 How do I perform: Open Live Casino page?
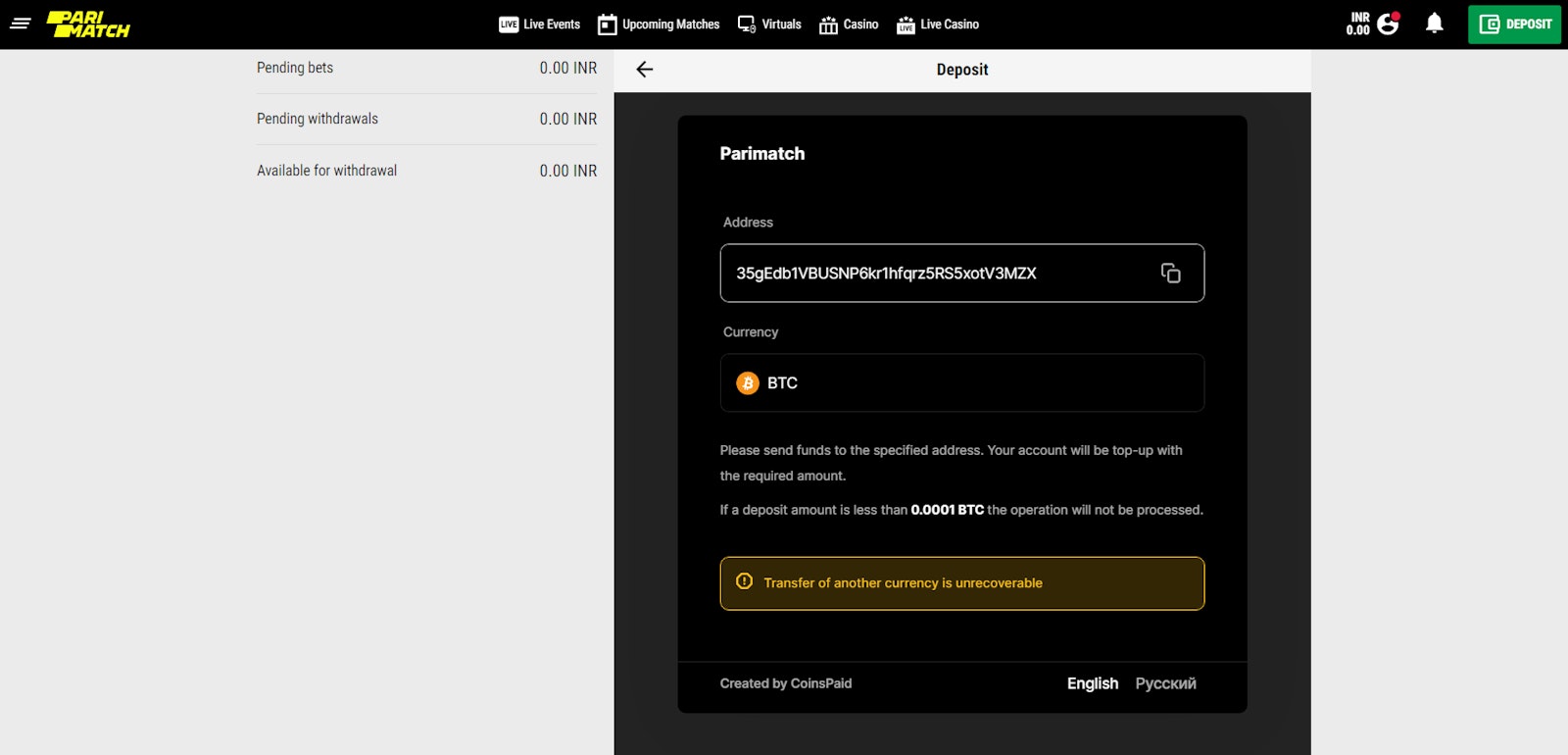click(938, 25)
